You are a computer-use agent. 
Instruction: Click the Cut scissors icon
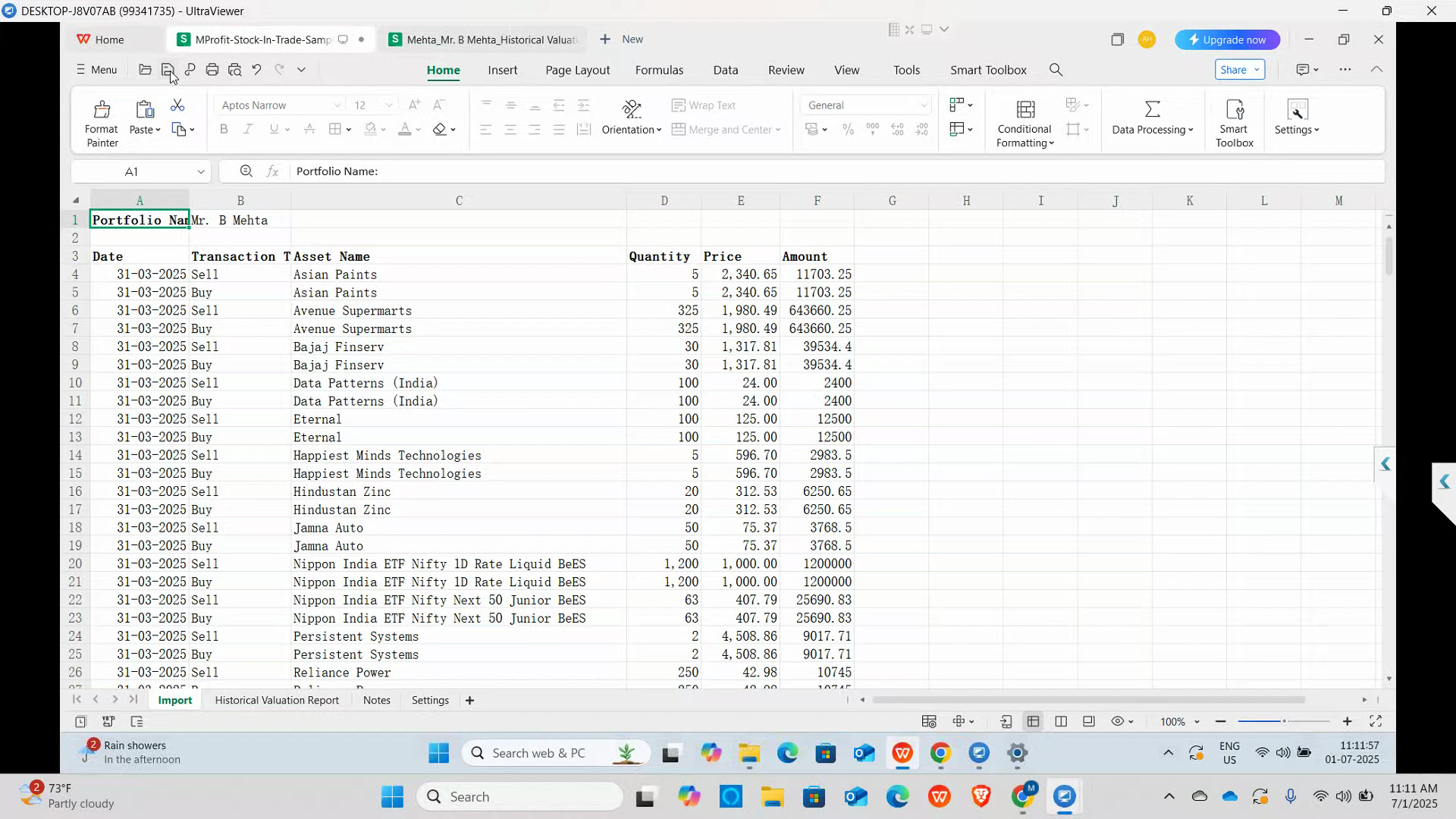tap(177, 105)
